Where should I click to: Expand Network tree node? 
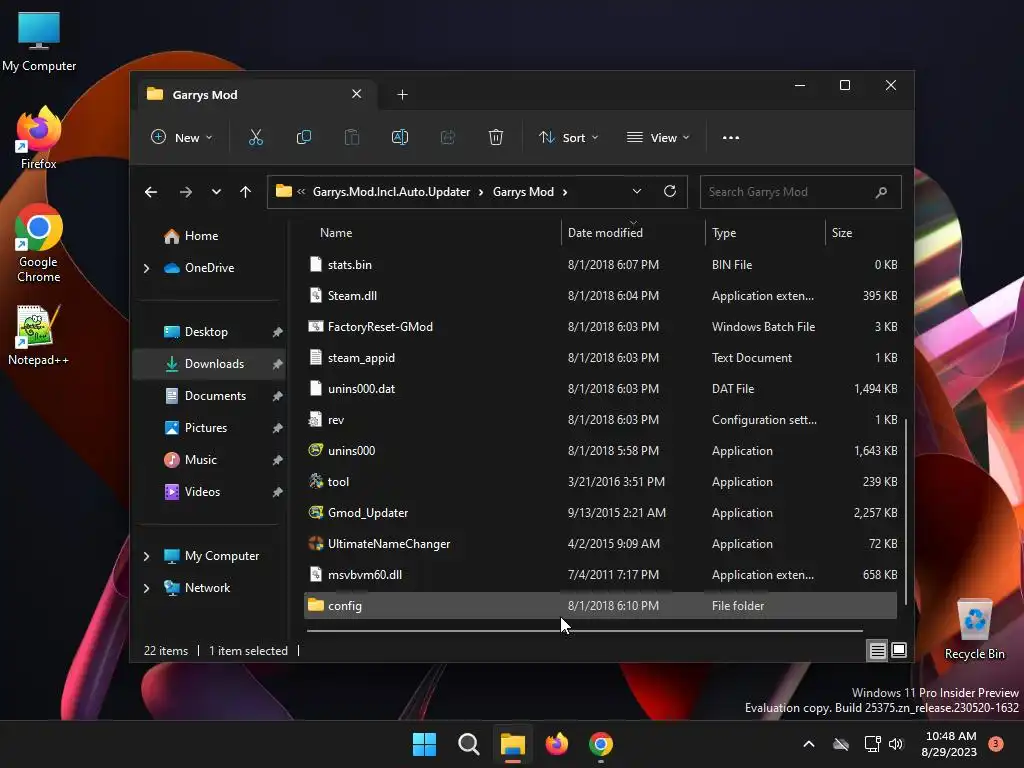pyautogui.click(x=146, y=588)
